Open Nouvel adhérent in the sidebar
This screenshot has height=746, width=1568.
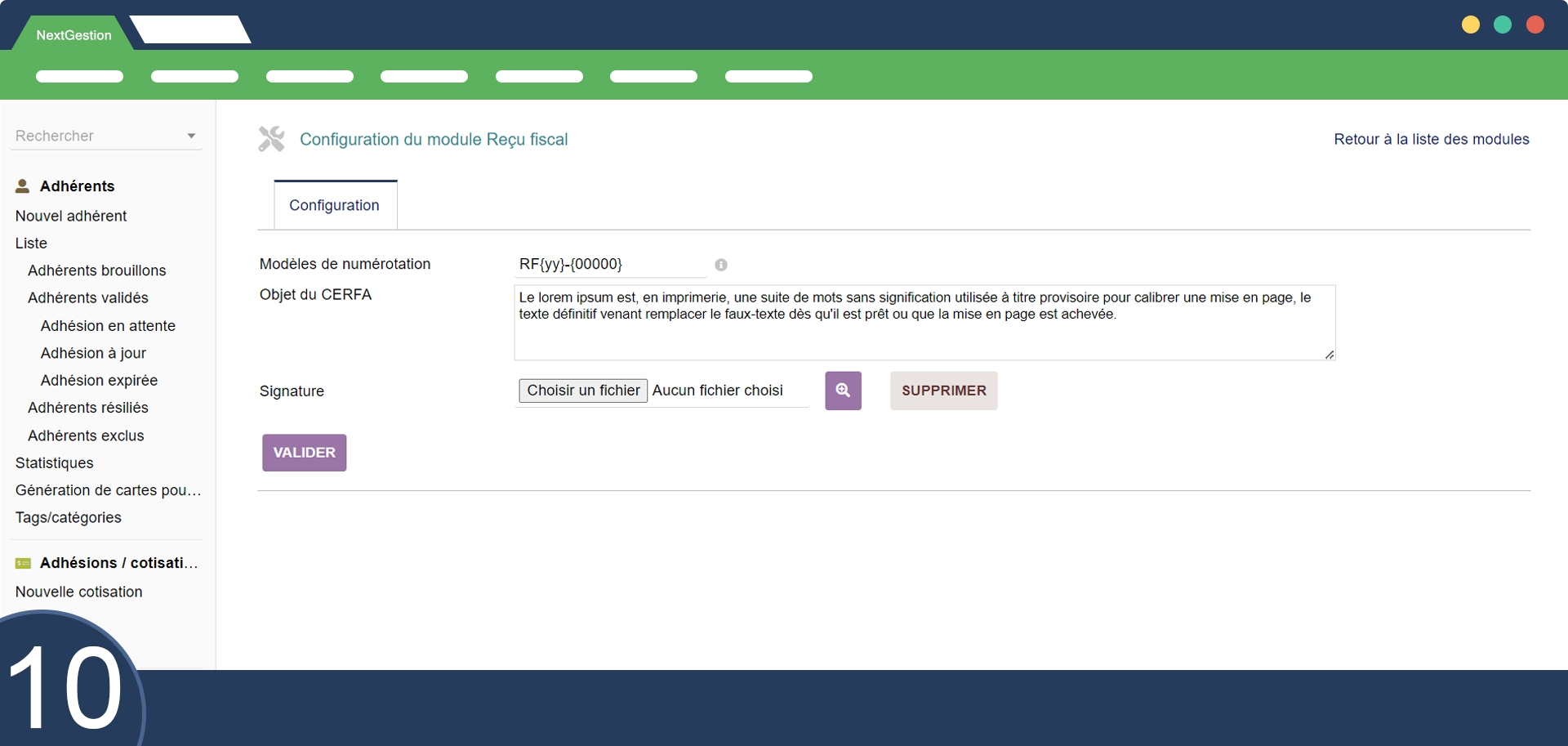click(71, 216)
